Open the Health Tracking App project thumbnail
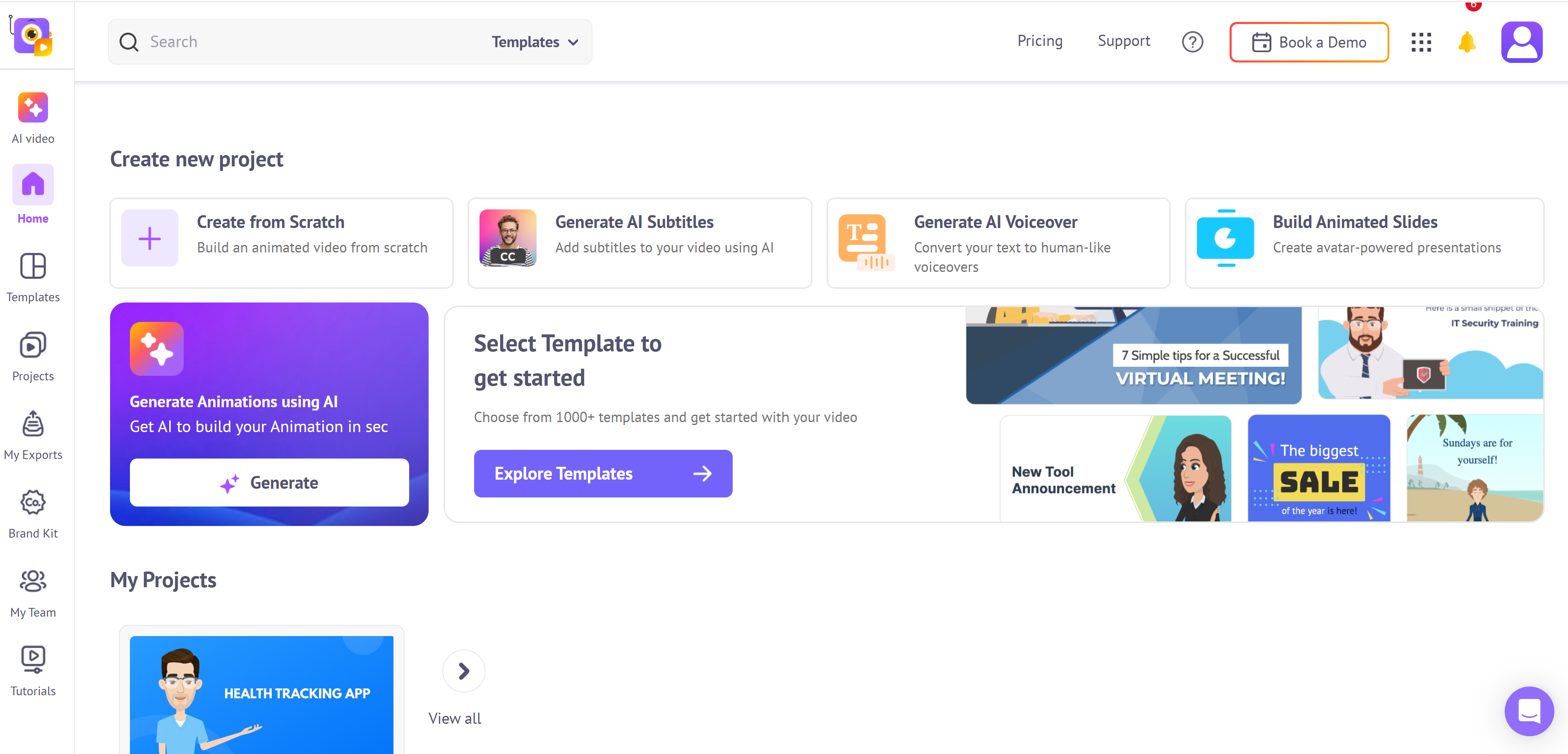This screenshot has width=1568, height=754. tap(261, 694)
